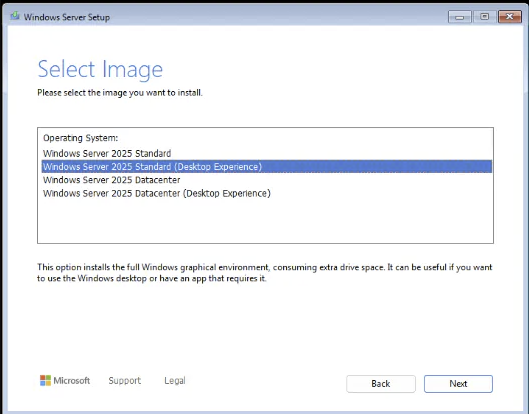
Task: Open the Legal link
Action: point(175,381)
